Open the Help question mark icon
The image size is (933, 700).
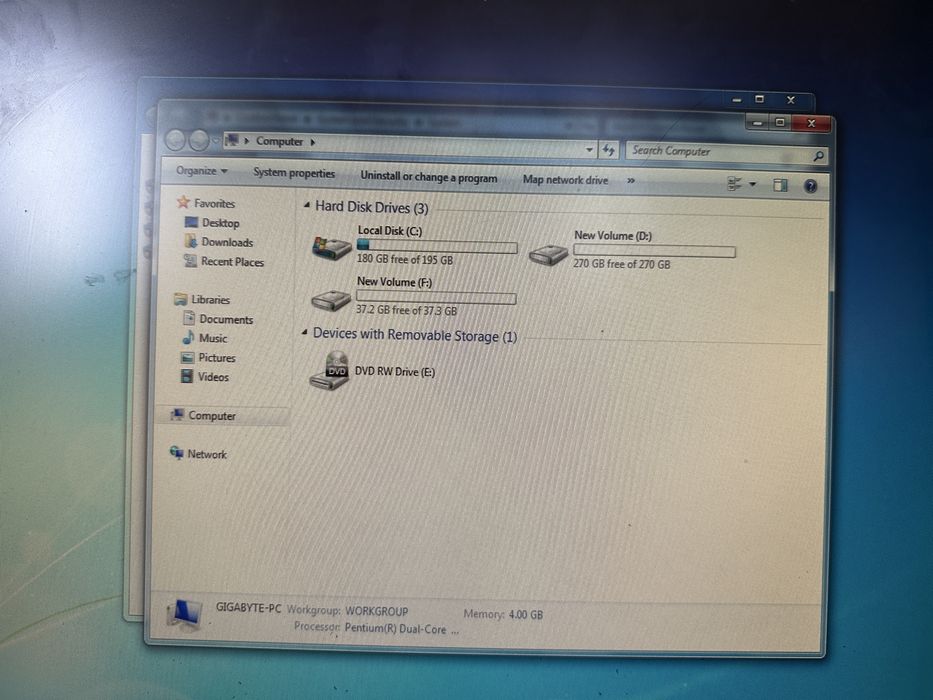click(x=810, y=186)
